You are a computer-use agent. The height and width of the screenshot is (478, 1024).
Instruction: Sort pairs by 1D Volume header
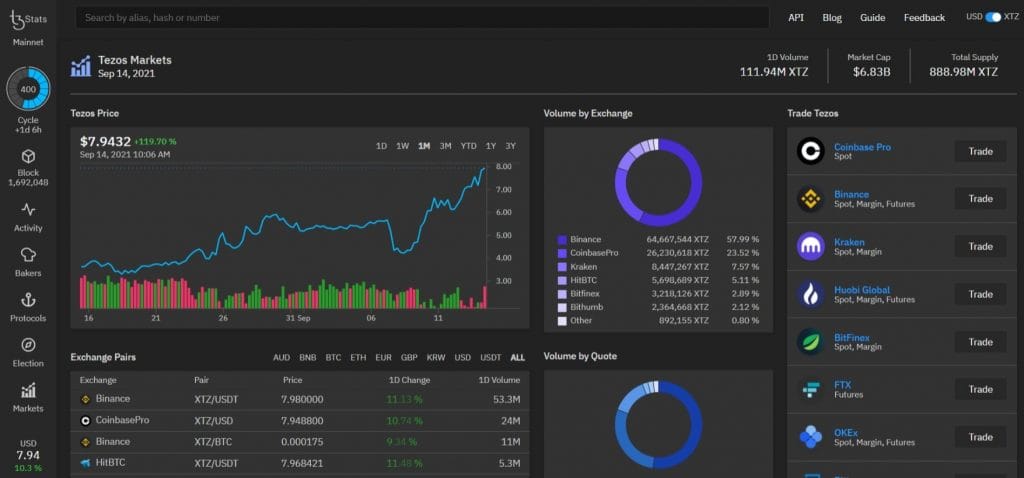click(498, 380)
